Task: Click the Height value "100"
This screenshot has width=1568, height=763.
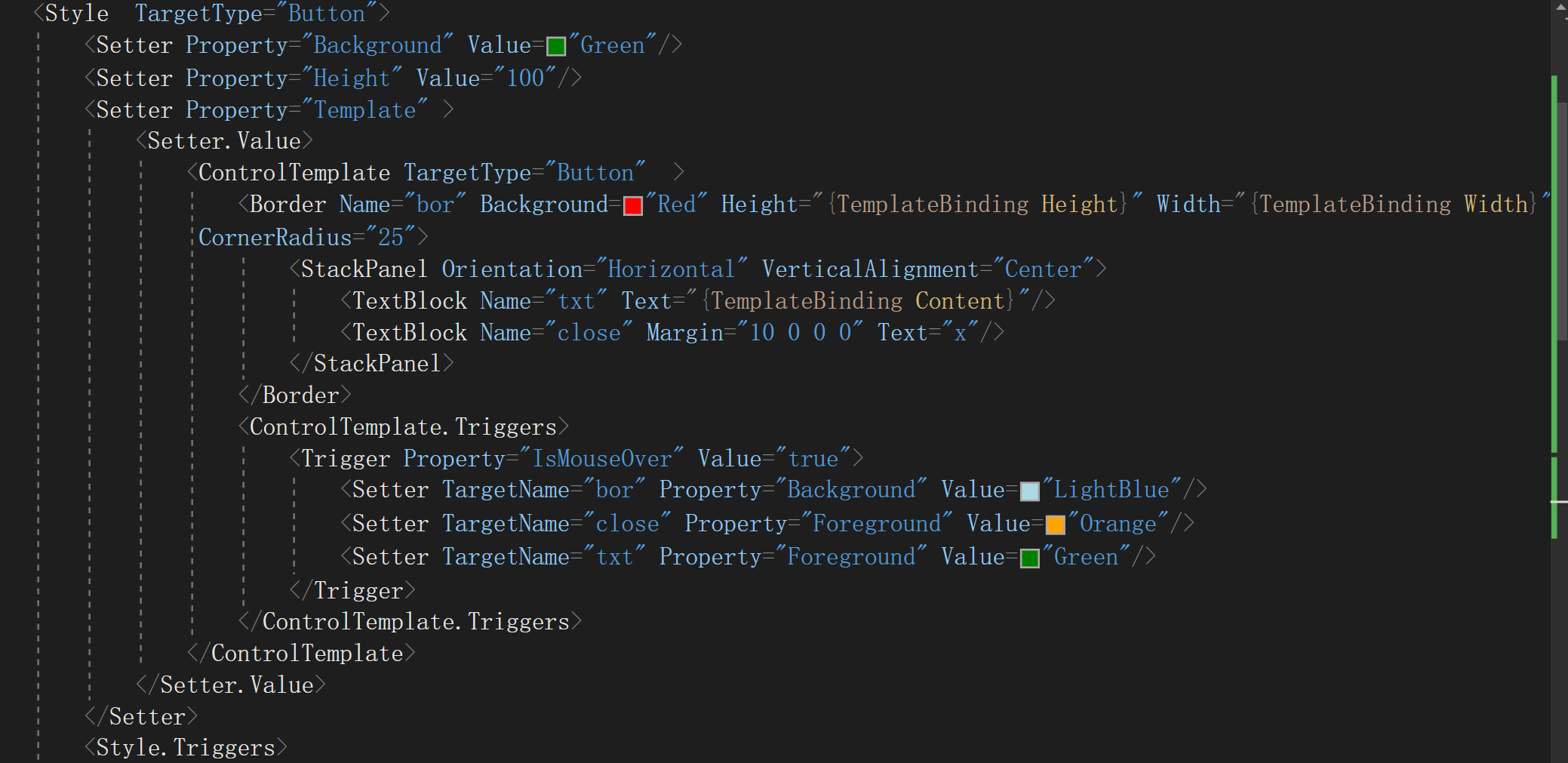Action: pyautogui.click(x=525, y=78)
